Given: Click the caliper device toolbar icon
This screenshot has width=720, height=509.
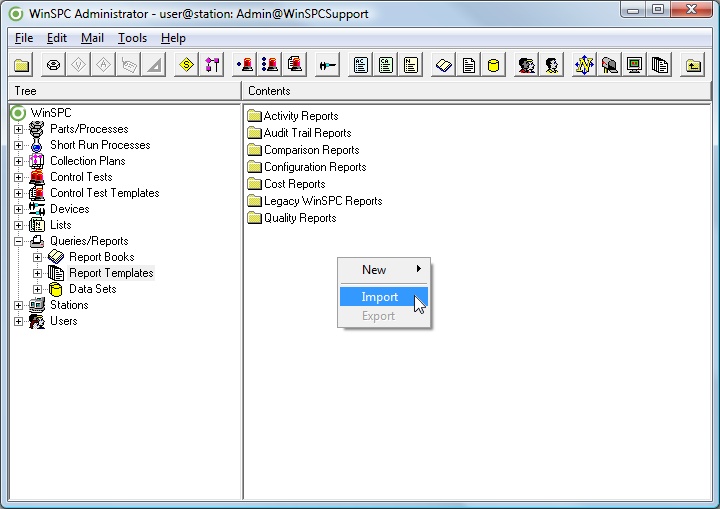Looking at the screenshot, I should click(327, 65).
